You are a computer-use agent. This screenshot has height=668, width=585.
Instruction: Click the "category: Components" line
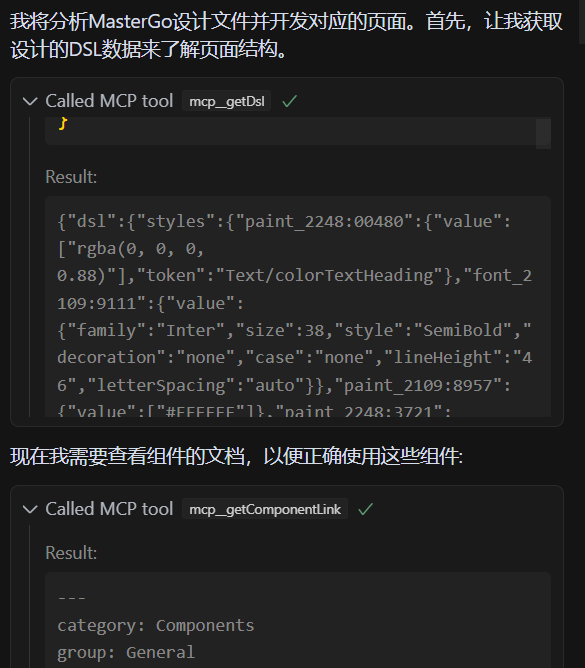coord(156,625)
